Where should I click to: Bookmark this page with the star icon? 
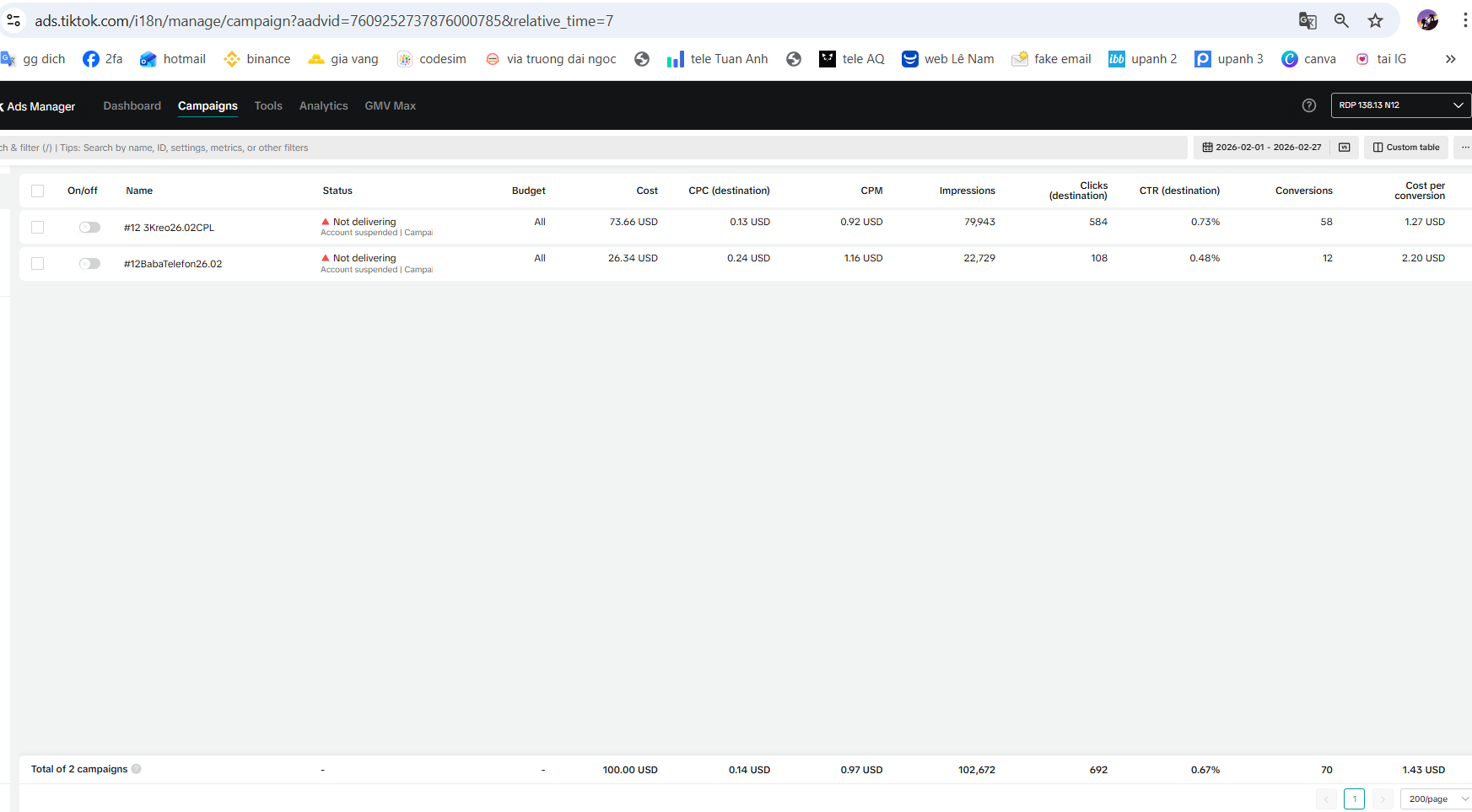pos(1376,21)
